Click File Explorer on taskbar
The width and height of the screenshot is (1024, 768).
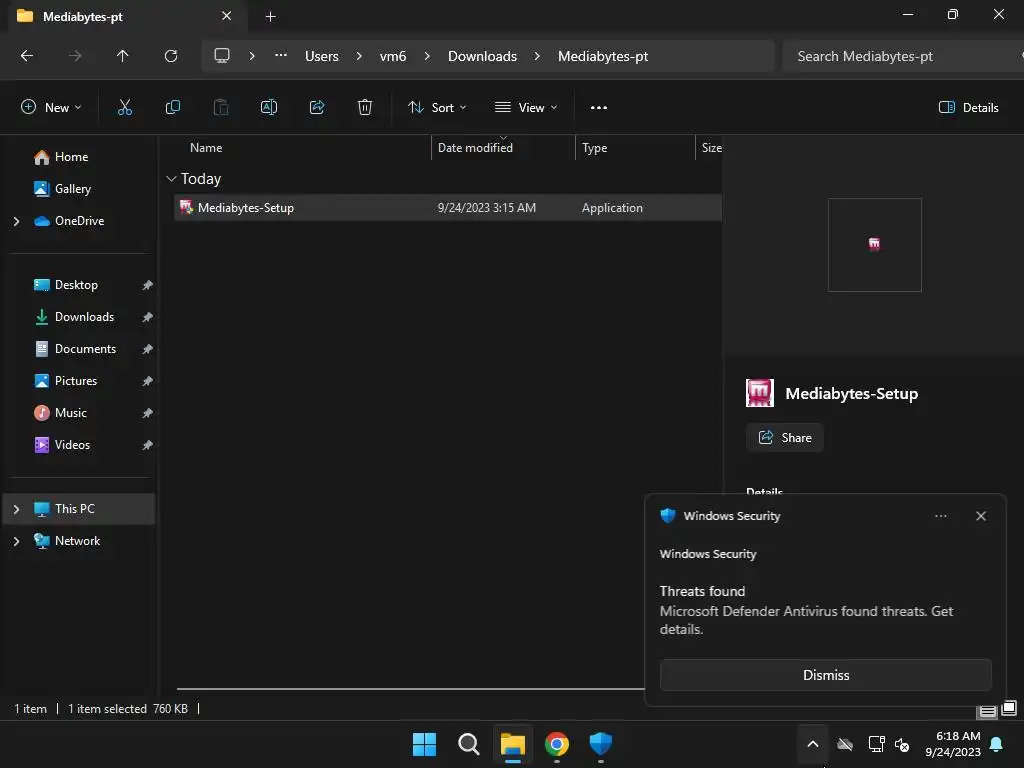(x=513, y=744)
